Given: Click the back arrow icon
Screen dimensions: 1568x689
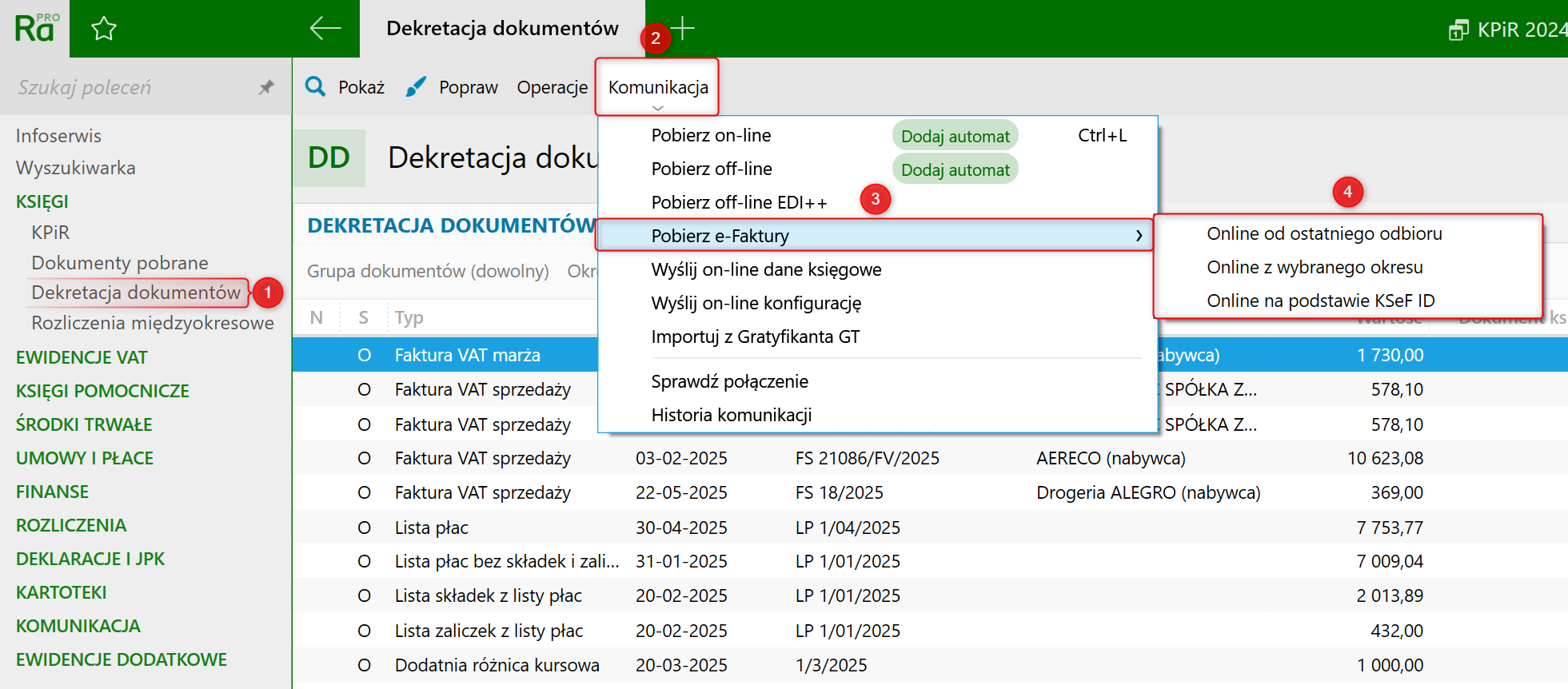Looking at the screenshot, I should coord(325,28).
